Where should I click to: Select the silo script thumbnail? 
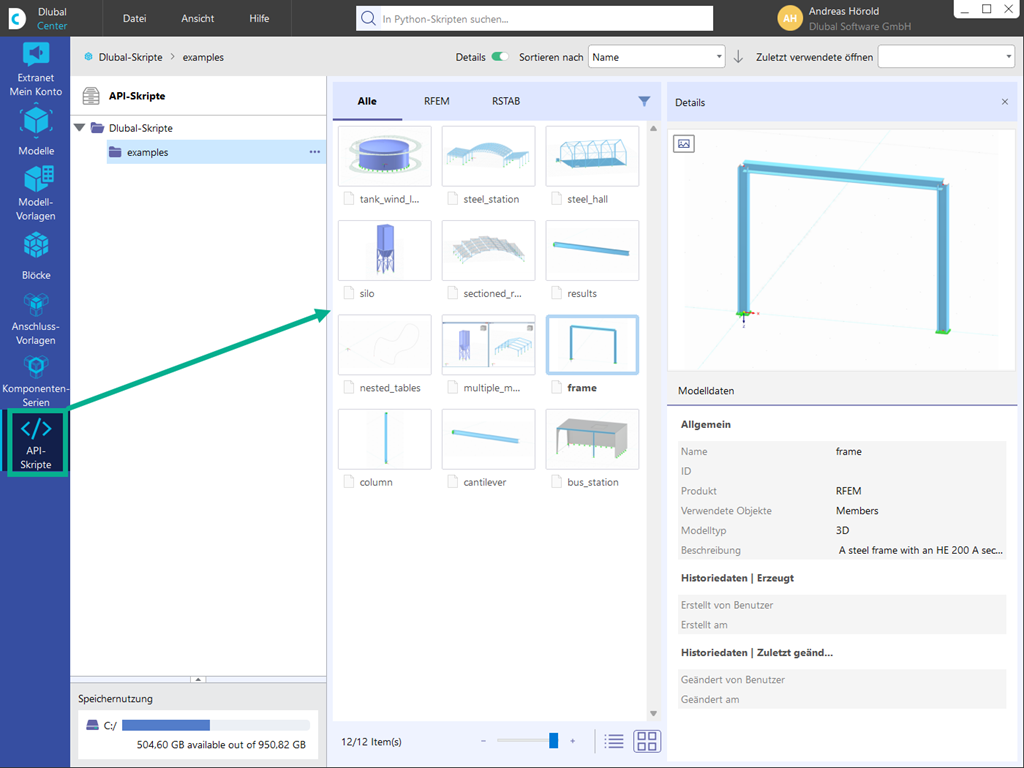click(x=385, y=250)
